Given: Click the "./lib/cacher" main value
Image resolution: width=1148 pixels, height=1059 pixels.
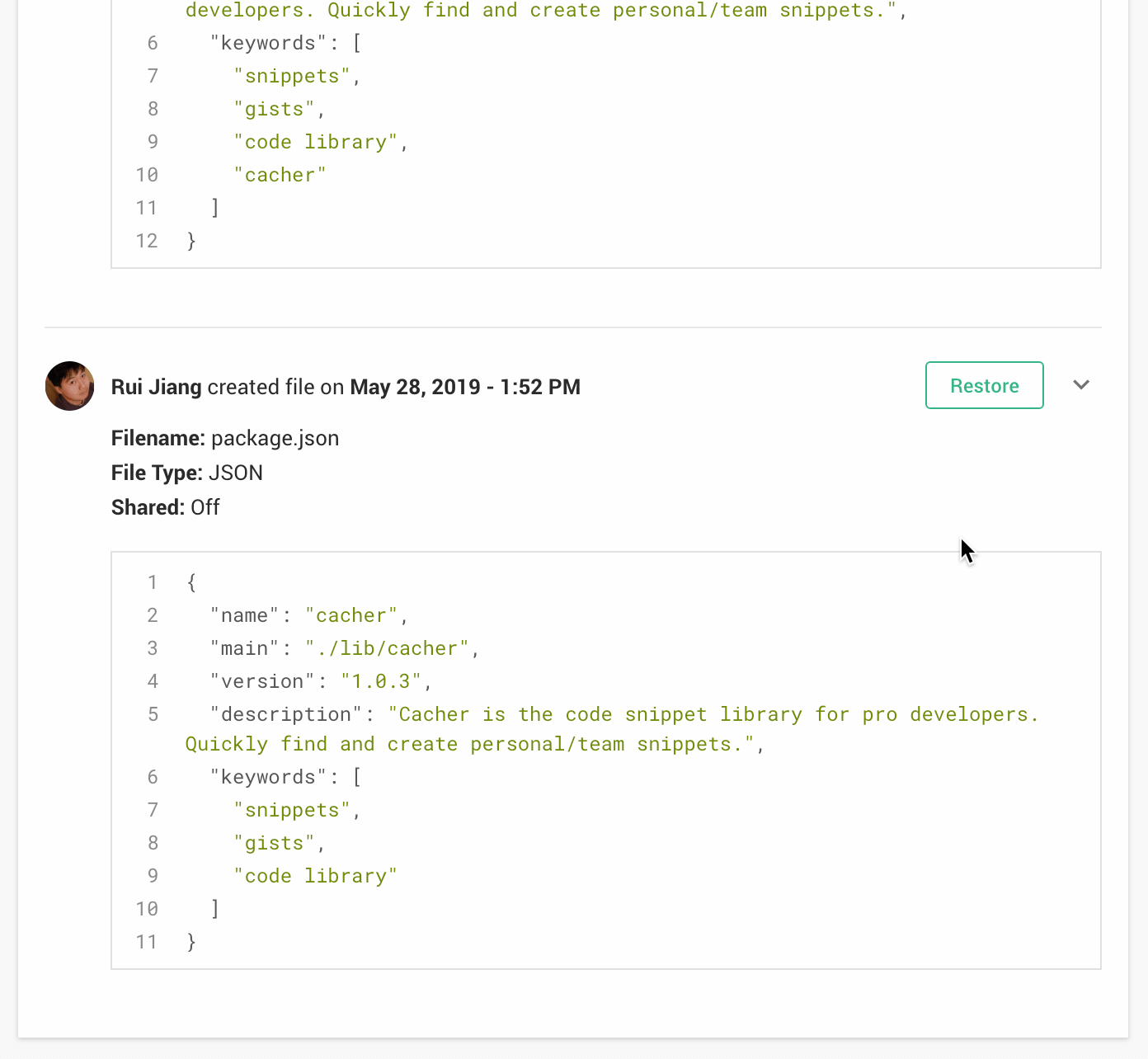Looking at the screenshot, I should (388, 648).
